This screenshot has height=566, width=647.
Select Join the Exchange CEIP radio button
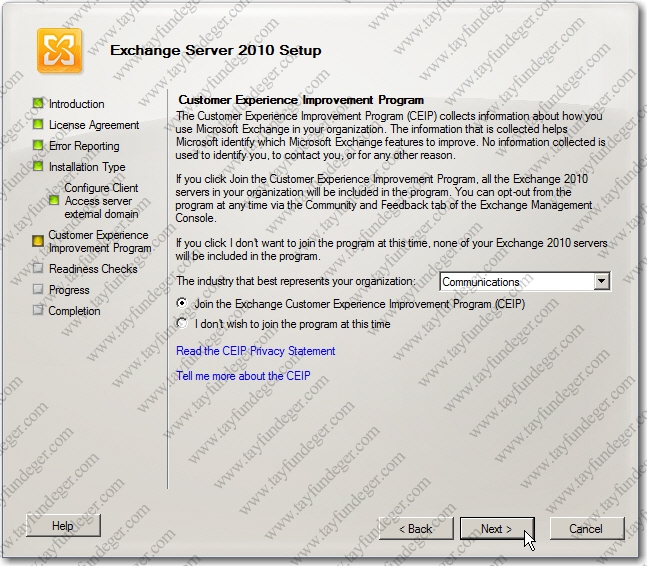(182, 303)
